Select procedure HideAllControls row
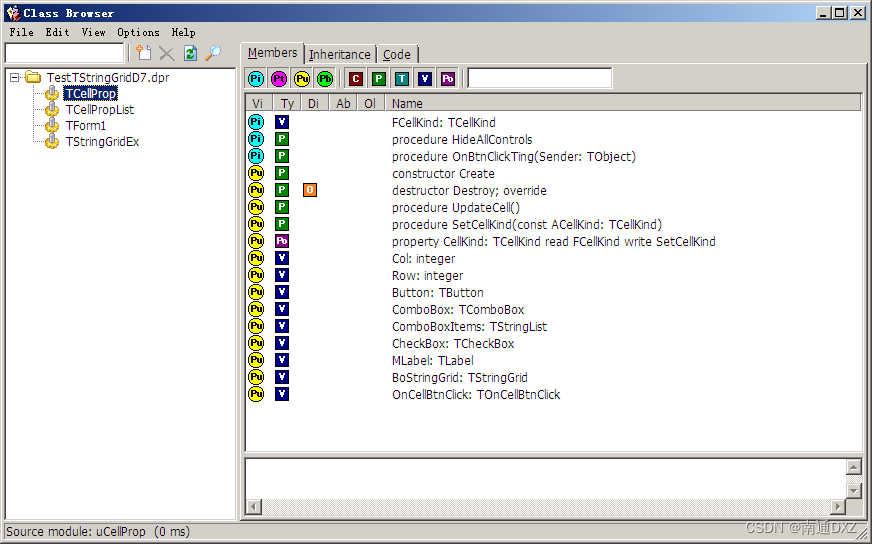This screenshot has width=872, height=544. (x=462, y=140)
